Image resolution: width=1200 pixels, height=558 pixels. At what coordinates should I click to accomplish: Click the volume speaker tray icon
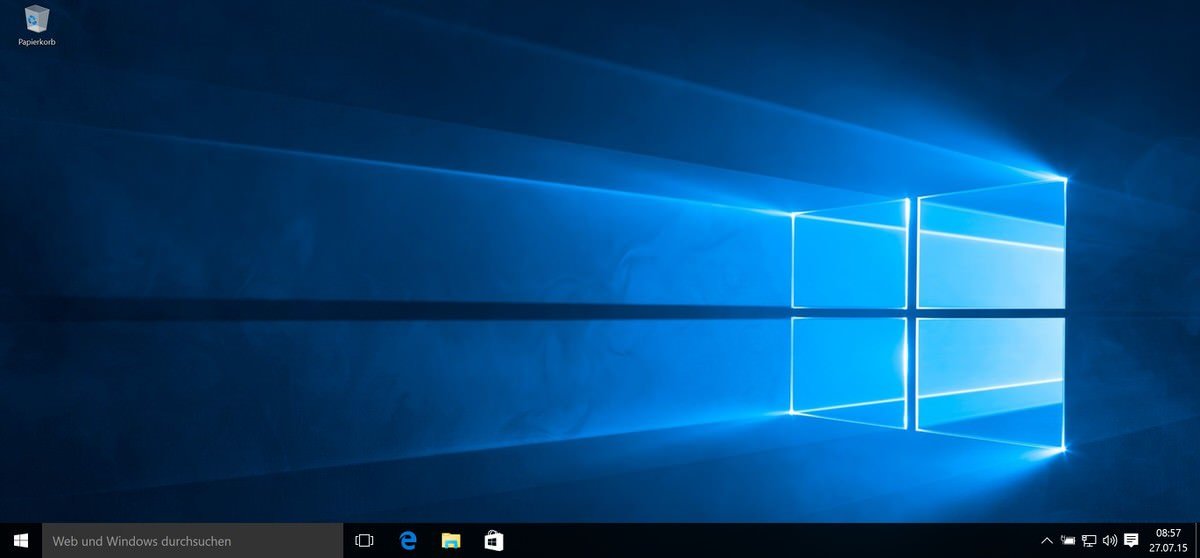(1109, 541)
